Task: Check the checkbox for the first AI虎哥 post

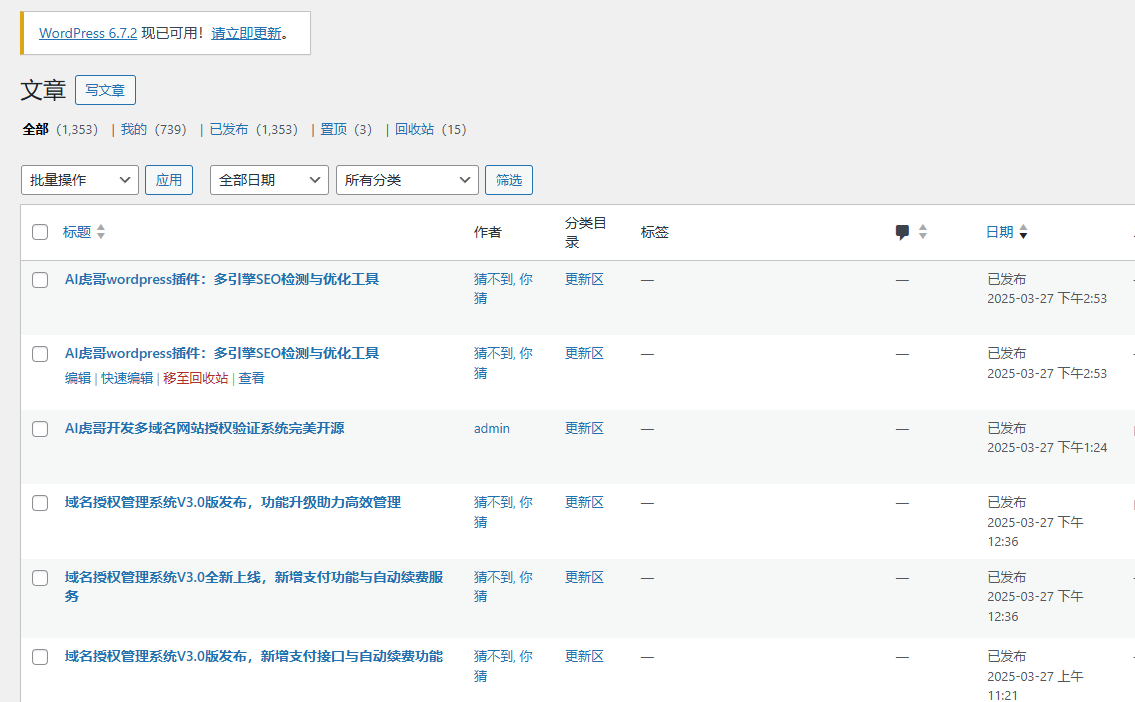Action: [x=40, y=279]
